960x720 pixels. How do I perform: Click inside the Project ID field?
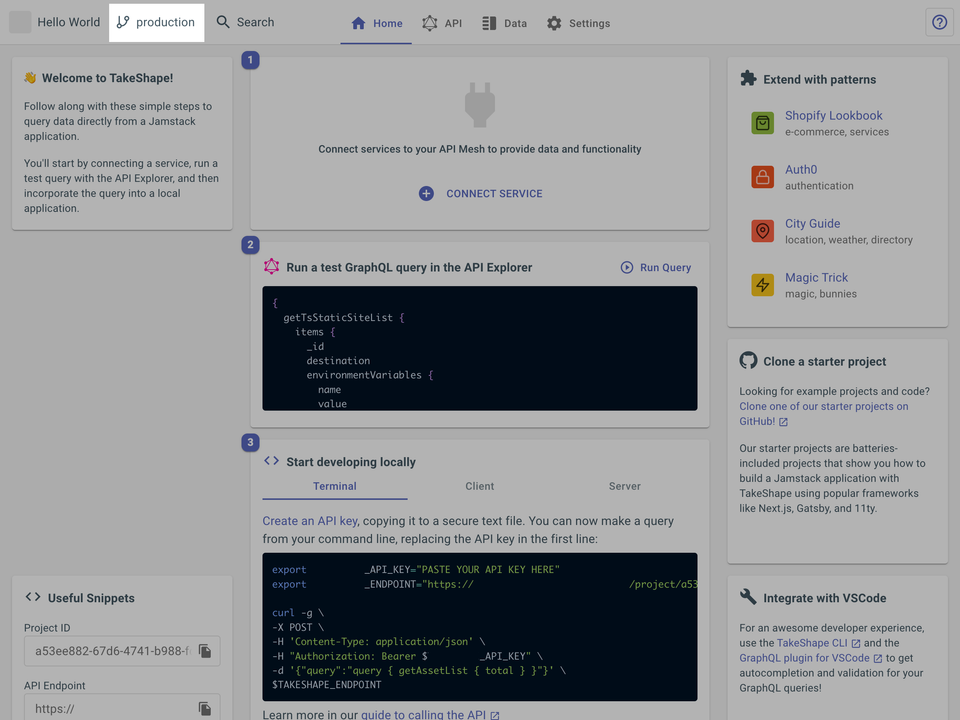(x=110, y=651)
